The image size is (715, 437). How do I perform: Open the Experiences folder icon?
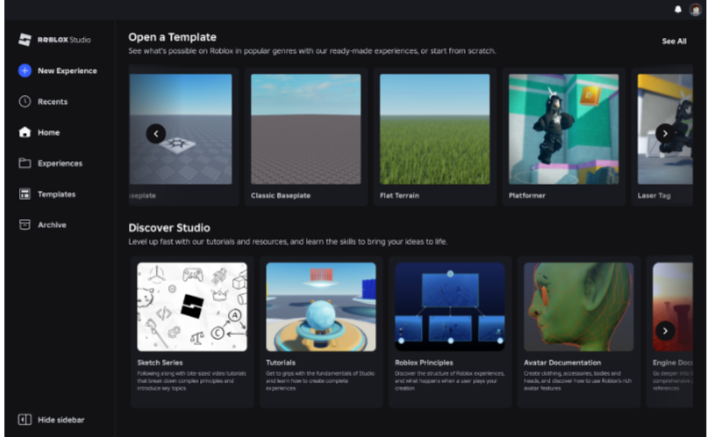point(25,163)
